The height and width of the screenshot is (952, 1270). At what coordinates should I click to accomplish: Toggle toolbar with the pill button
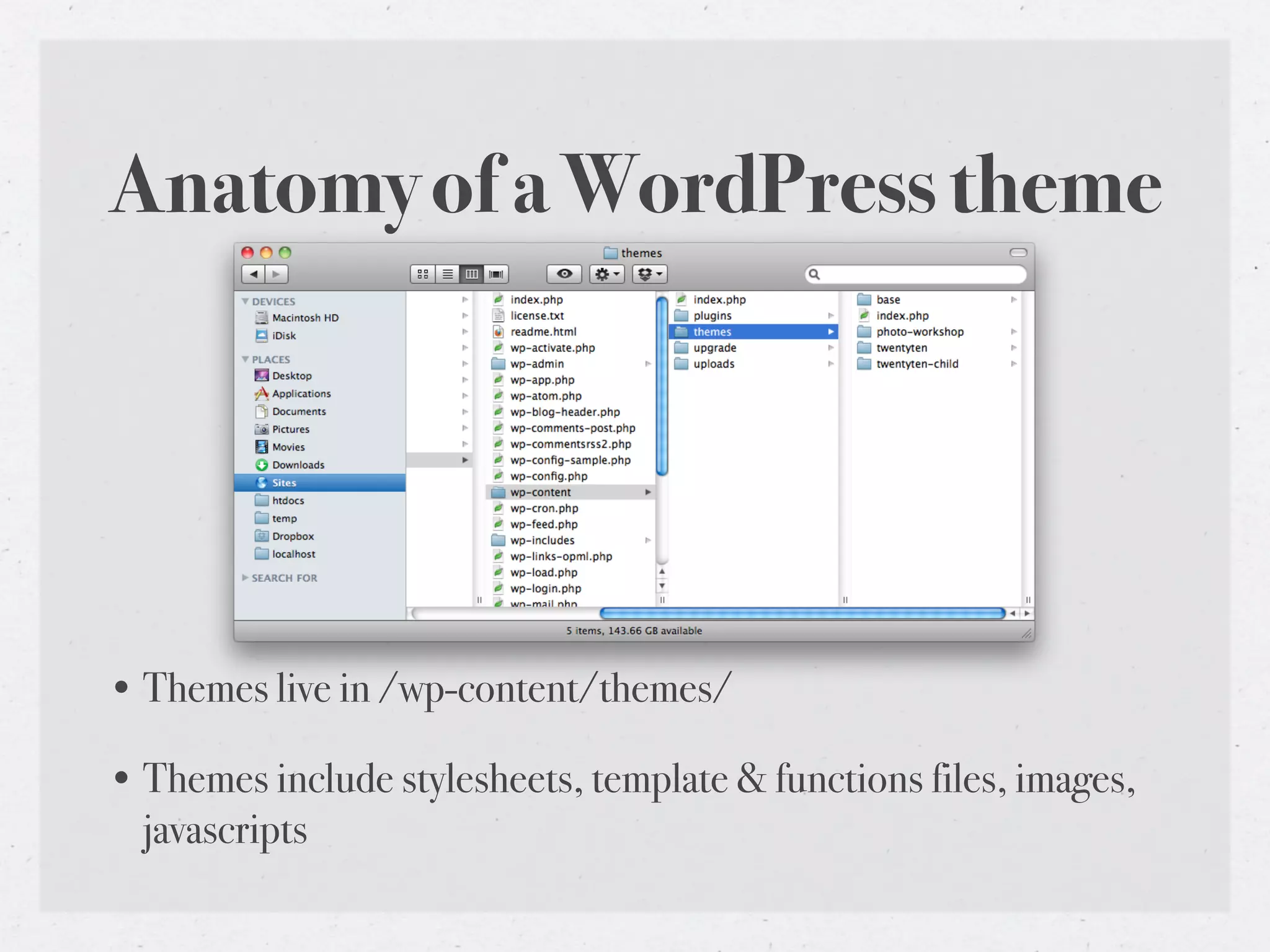1018,252
